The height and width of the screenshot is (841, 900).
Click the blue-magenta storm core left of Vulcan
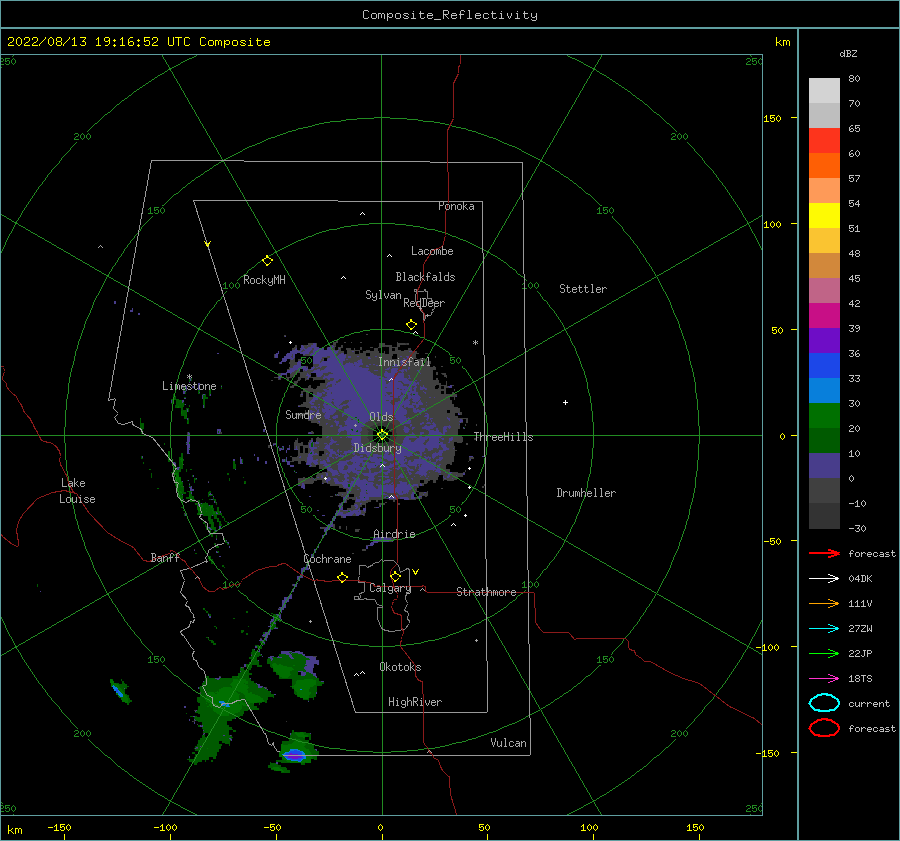(294, 754)
